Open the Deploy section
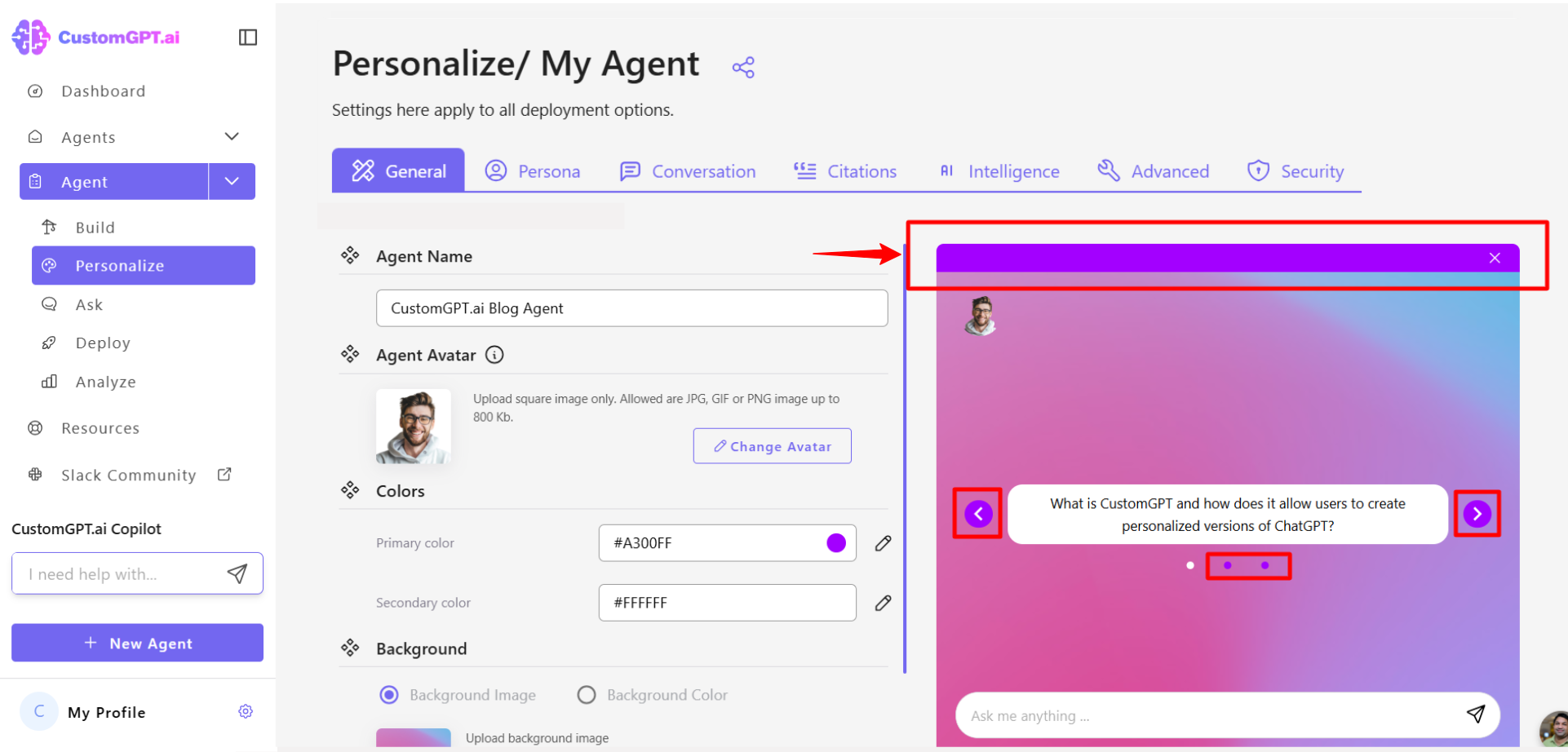Screen dimensions: 1568x752 coord(103,343)
